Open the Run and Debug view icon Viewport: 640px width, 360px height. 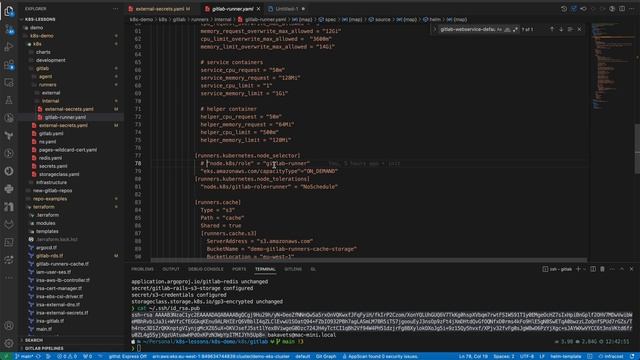(x=9, y=47)
